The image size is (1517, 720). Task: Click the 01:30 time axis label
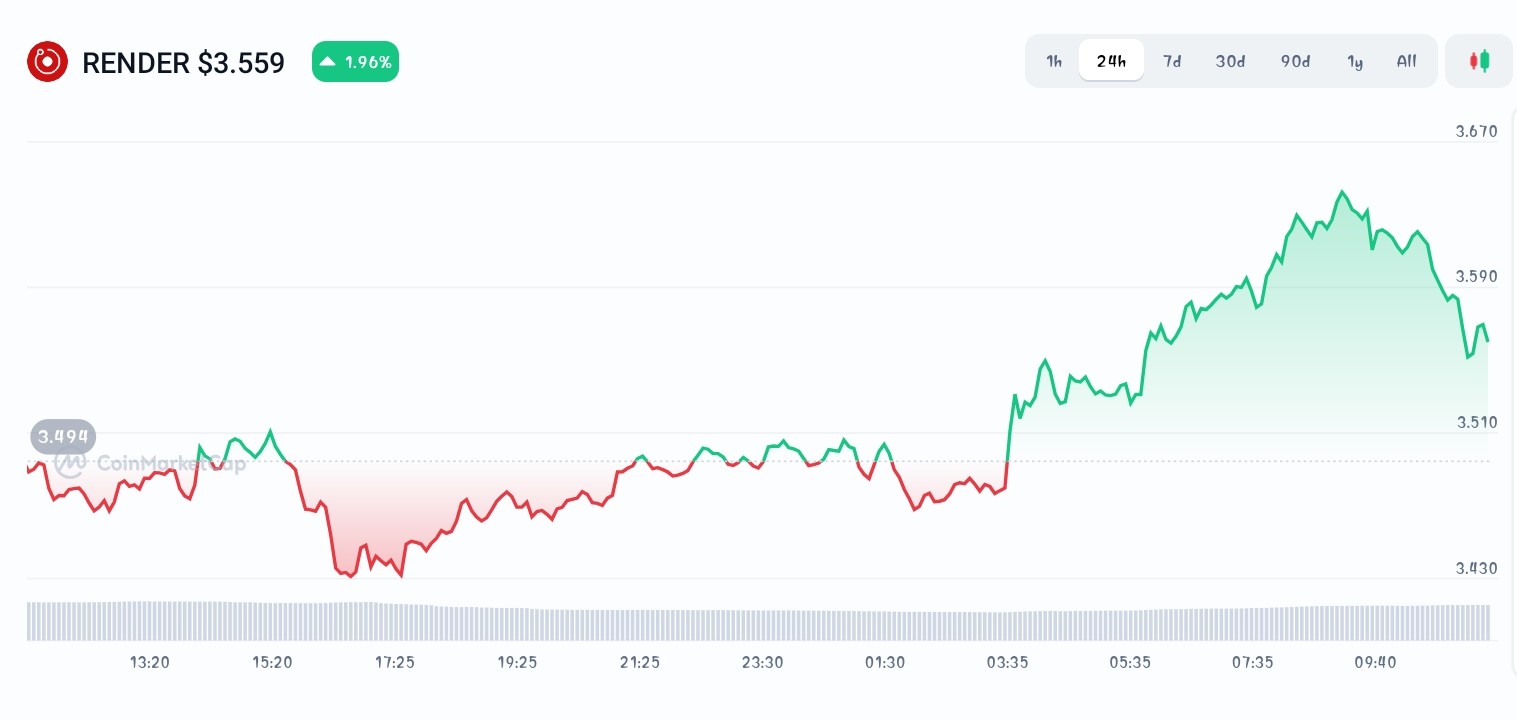point(885,662)
